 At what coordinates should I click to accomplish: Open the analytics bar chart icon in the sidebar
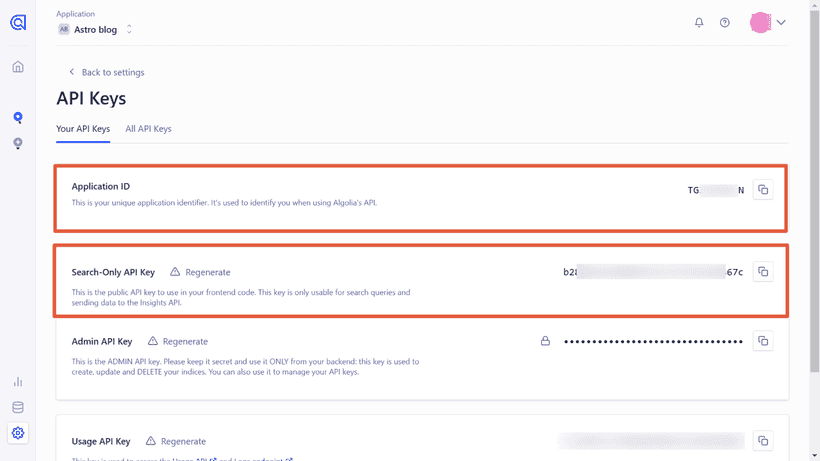(18, 382)
